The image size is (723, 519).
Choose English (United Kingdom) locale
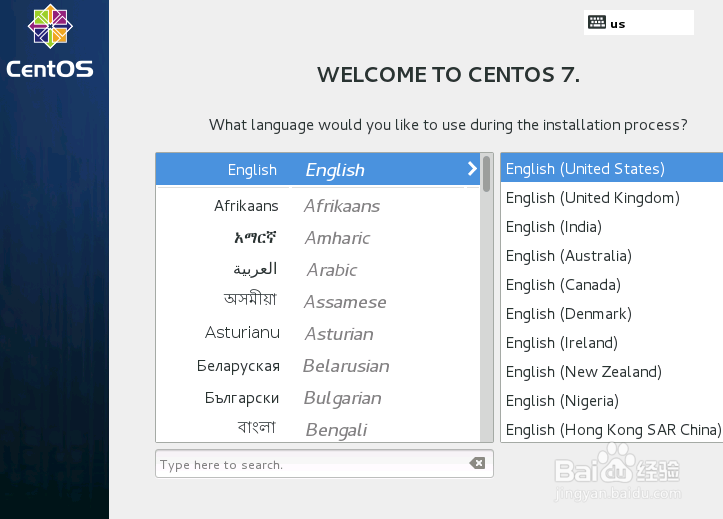pos(612,198)
